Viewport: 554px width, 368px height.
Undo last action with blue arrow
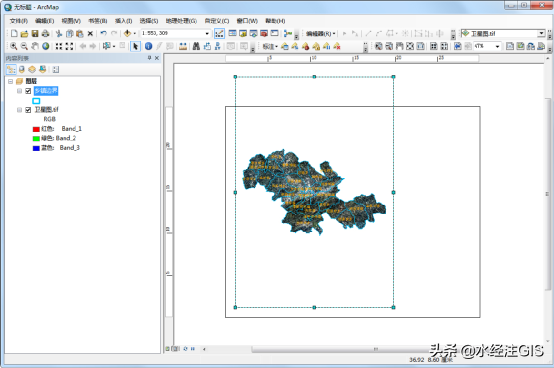point(103,33)
